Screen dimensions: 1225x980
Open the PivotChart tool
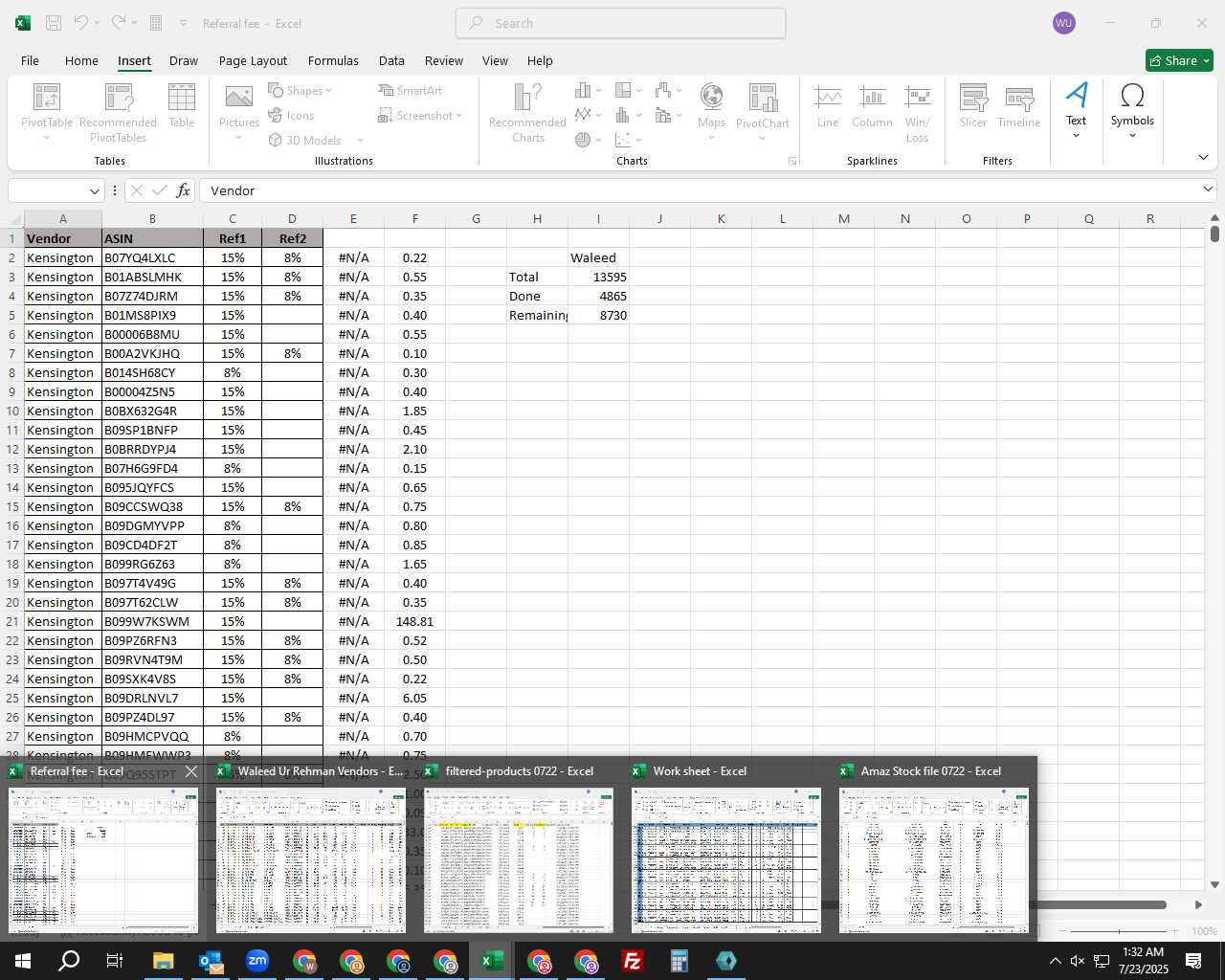click(763, 112)
